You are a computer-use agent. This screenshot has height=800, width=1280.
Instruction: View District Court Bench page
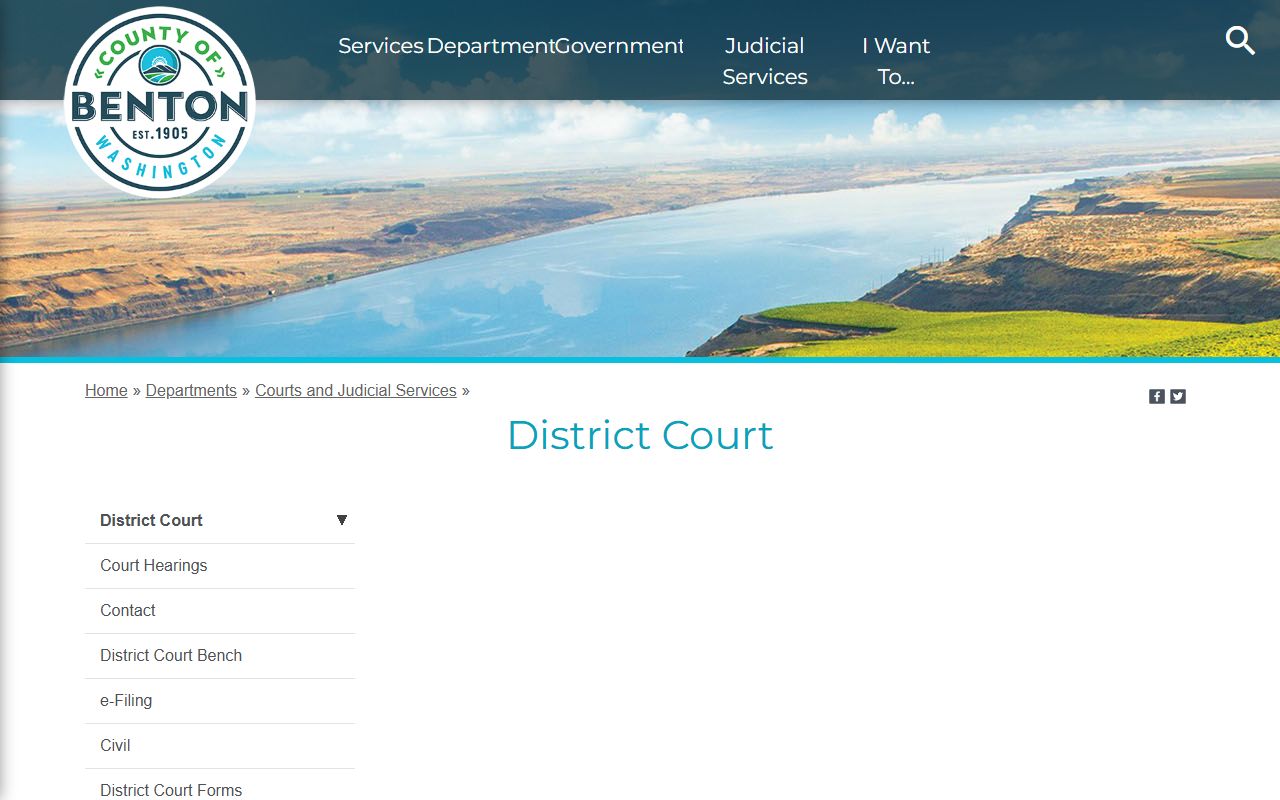click(x=220, y=656)
